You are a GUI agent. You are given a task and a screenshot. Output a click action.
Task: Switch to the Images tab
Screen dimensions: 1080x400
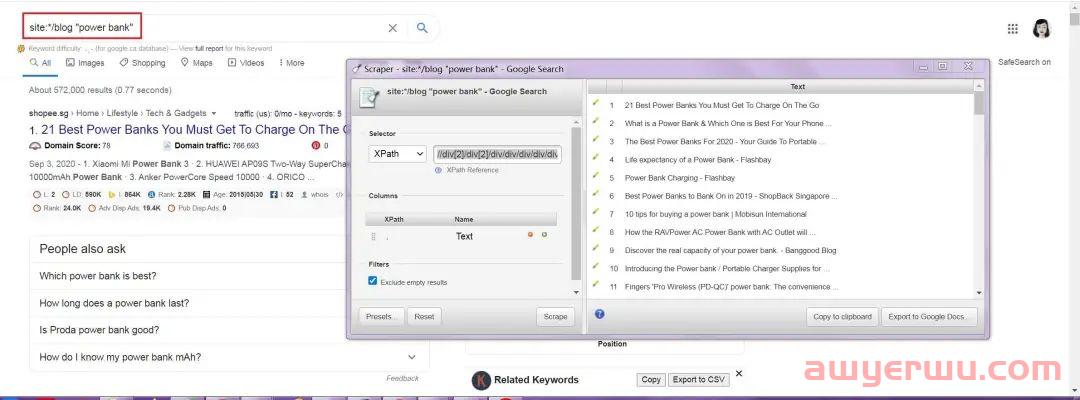[85, 63]
